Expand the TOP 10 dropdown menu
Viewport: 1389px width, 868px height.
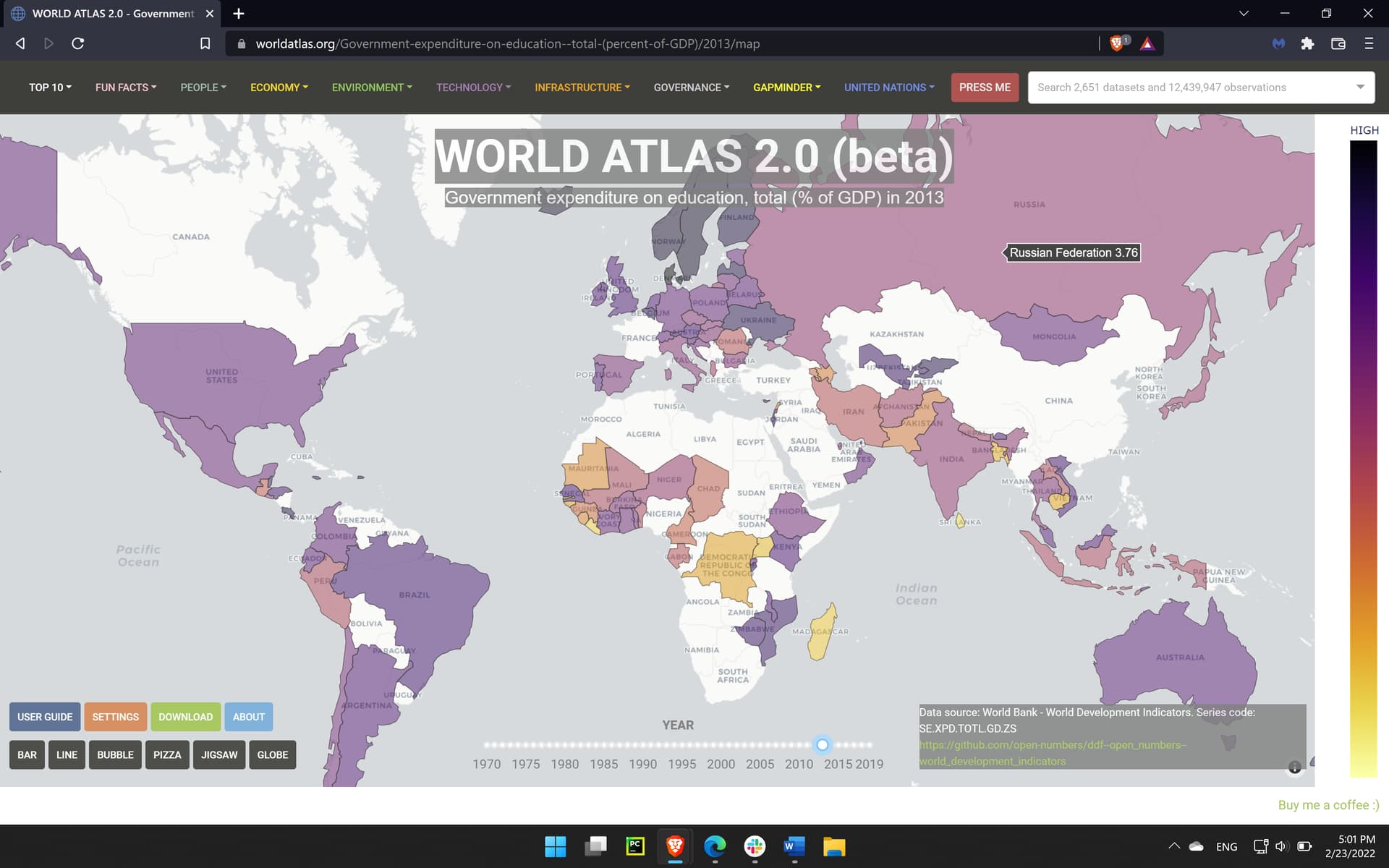click(50, 88)
